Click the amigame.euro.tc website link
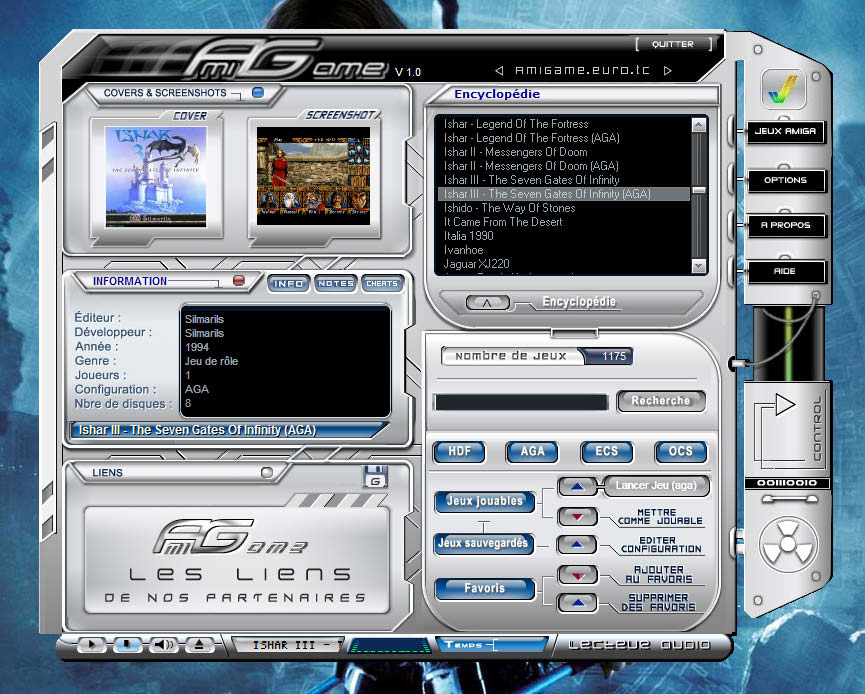This screenshot has width=865, height=694. pyautogui.click(x=583, y=71)
